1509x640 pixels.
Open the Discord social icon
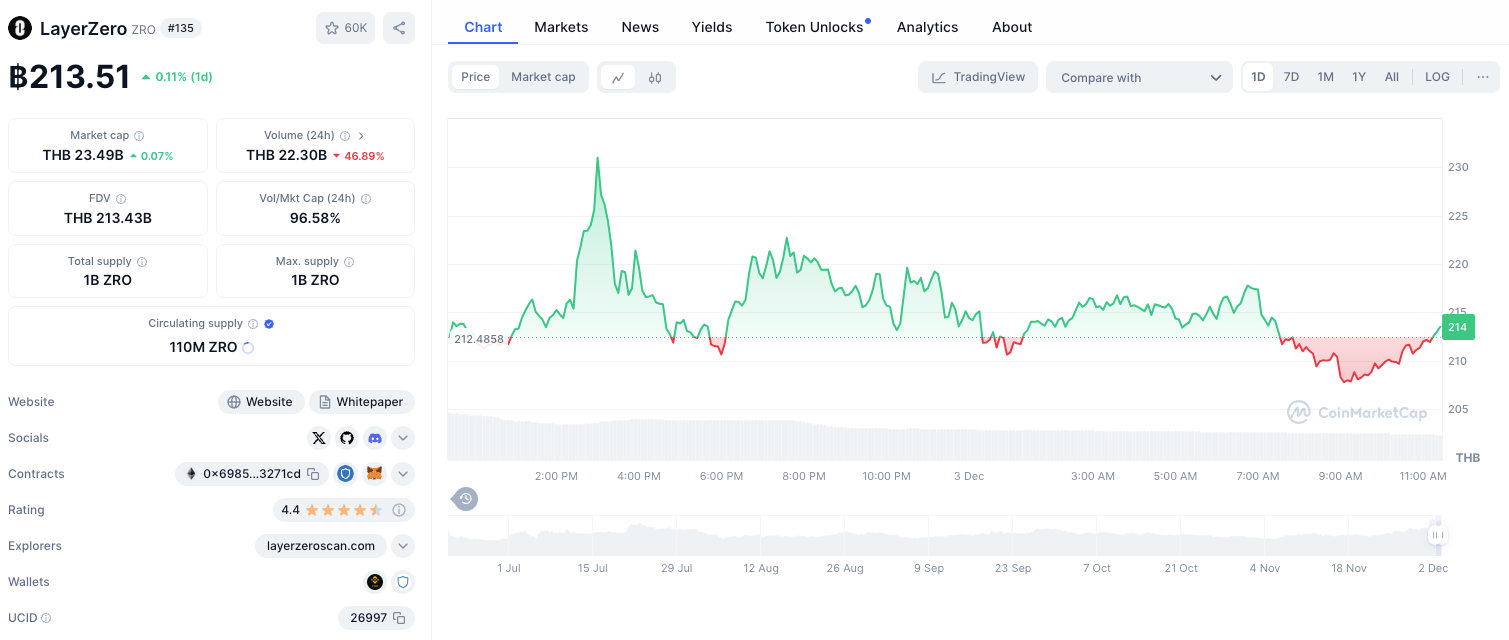click(375, 438)
